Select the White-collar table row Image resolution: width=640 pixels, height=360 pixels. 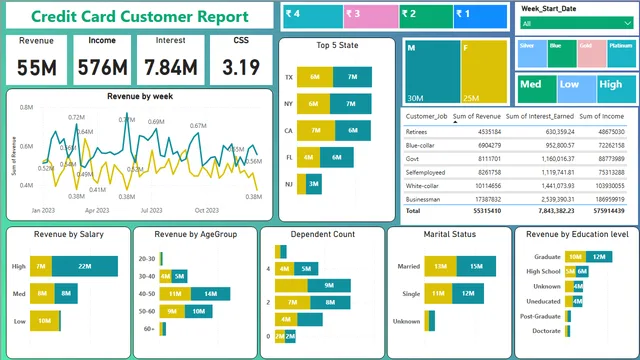coord(515,186)
